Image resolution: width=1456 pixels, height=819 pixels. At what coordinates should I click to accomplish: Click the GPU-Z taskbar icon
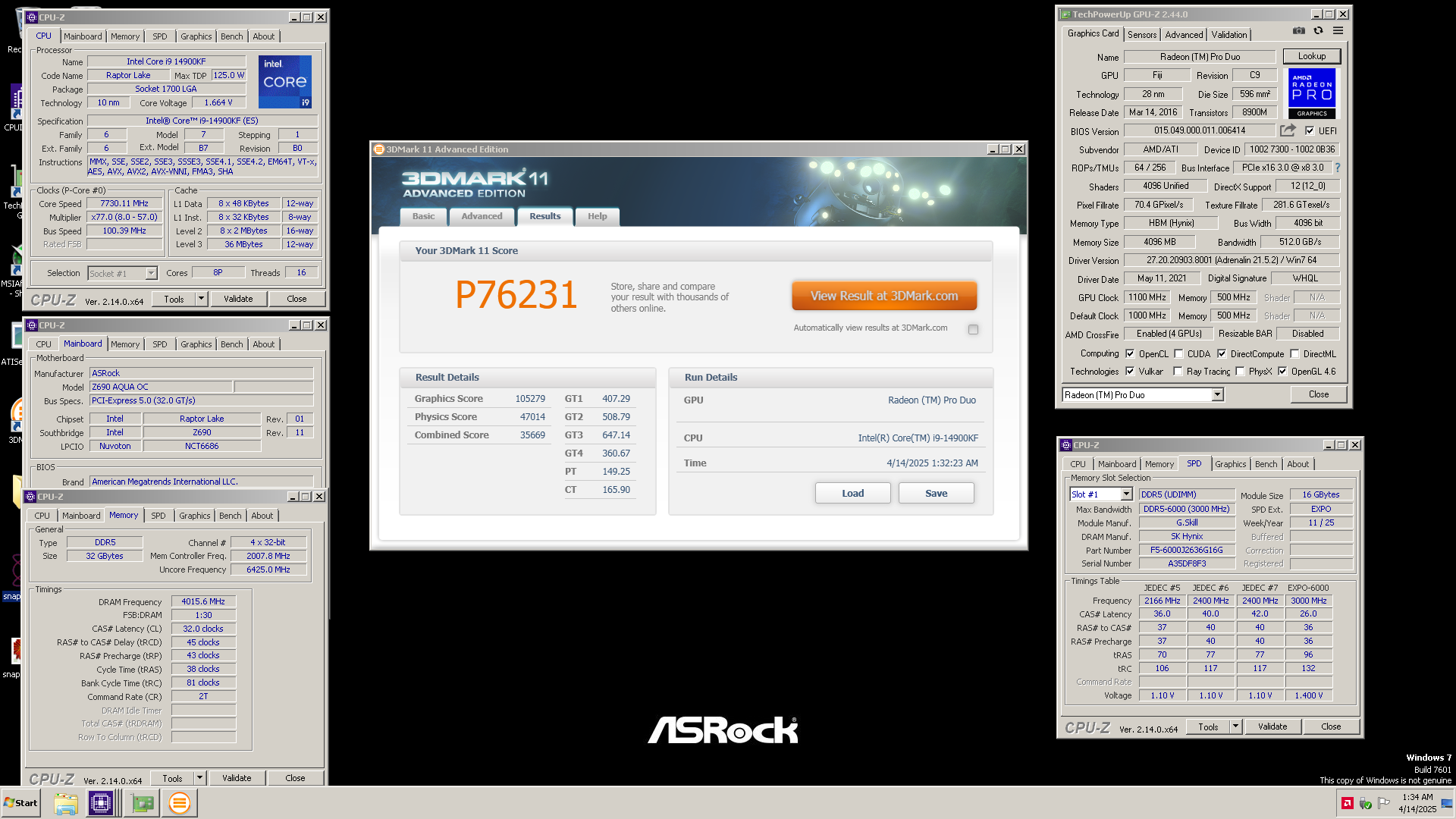click(x=142, y=803)
